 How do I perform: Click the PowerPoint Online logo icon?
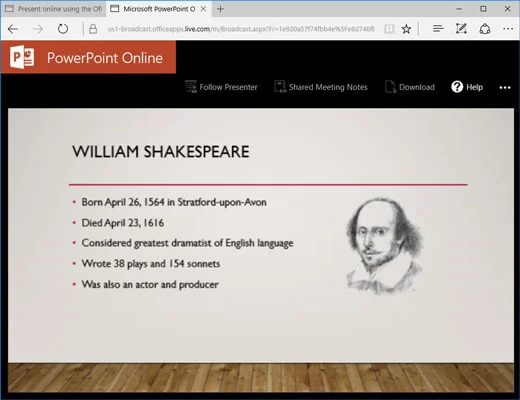pyautogui.click(x=22, y=57)
